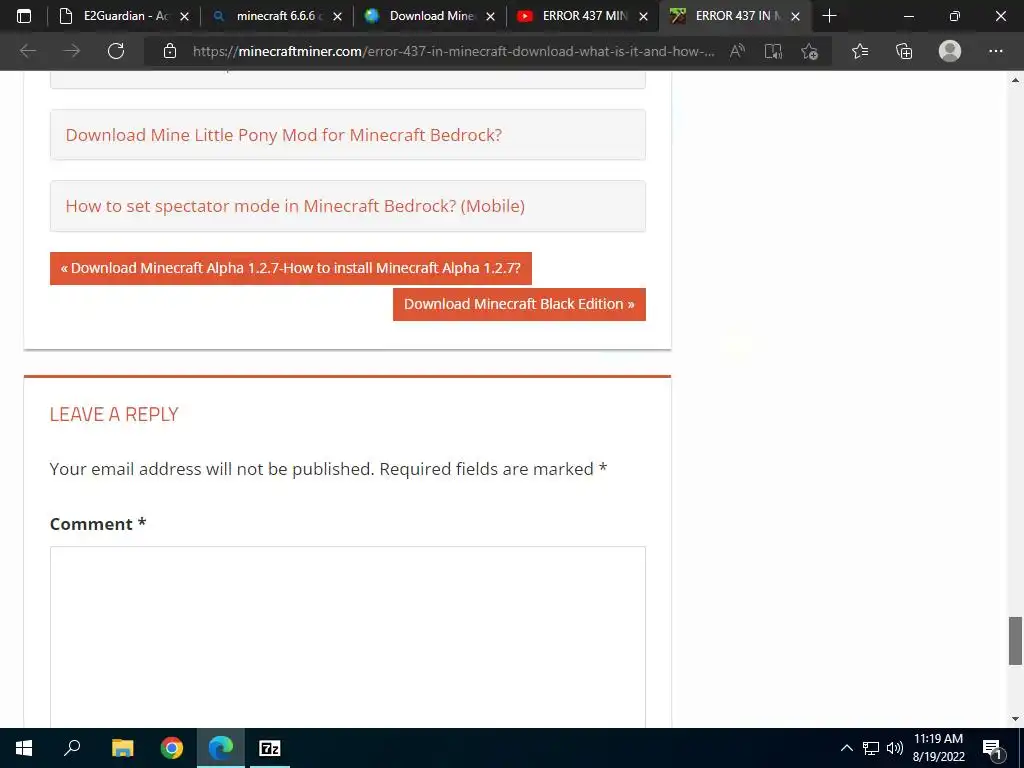Open 7-Zip from the taskbar
Image resolution: width=1024 pixels, height=768 pixels.
tap(270, 748)
